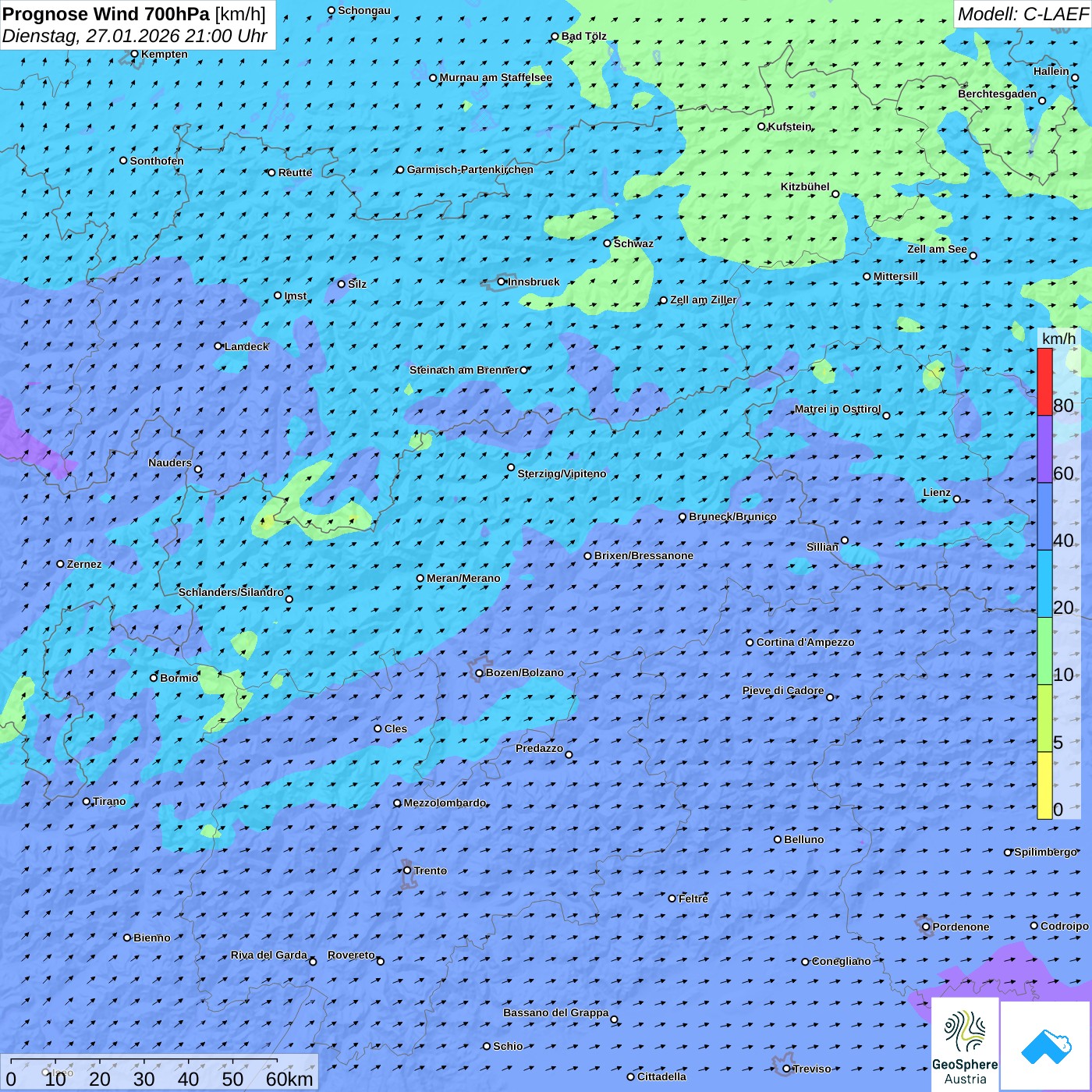The height and width of the screenshot is (1092, 1092).
Task: Click the Mezzolombardo label
Action: (x=445, y=803)
